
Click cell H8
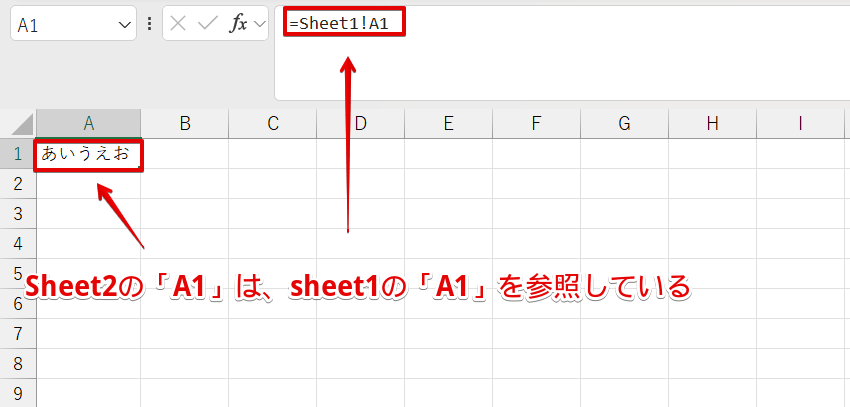coord(712,364)
